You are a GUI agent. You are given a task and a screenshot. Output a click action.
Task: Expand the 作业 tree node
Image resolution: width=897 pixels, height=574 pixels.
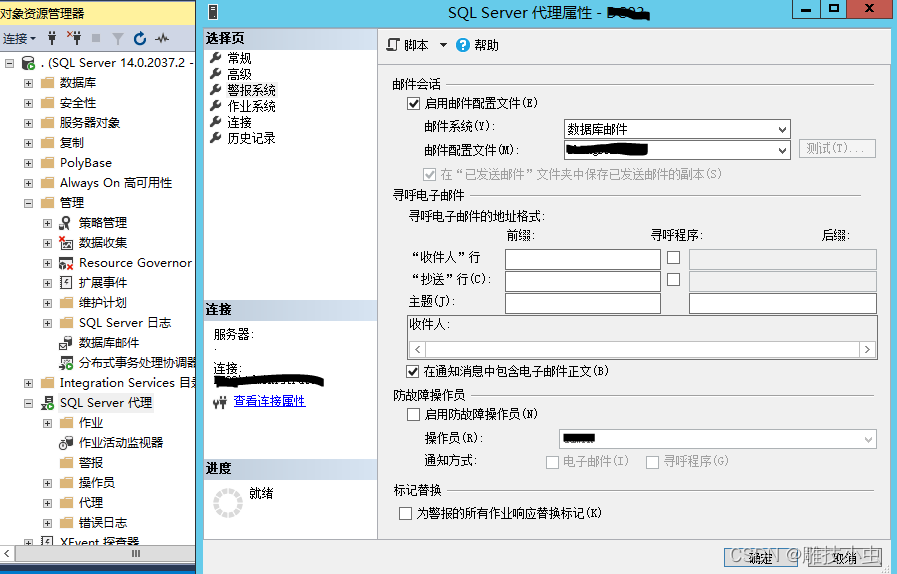[47, 423]
